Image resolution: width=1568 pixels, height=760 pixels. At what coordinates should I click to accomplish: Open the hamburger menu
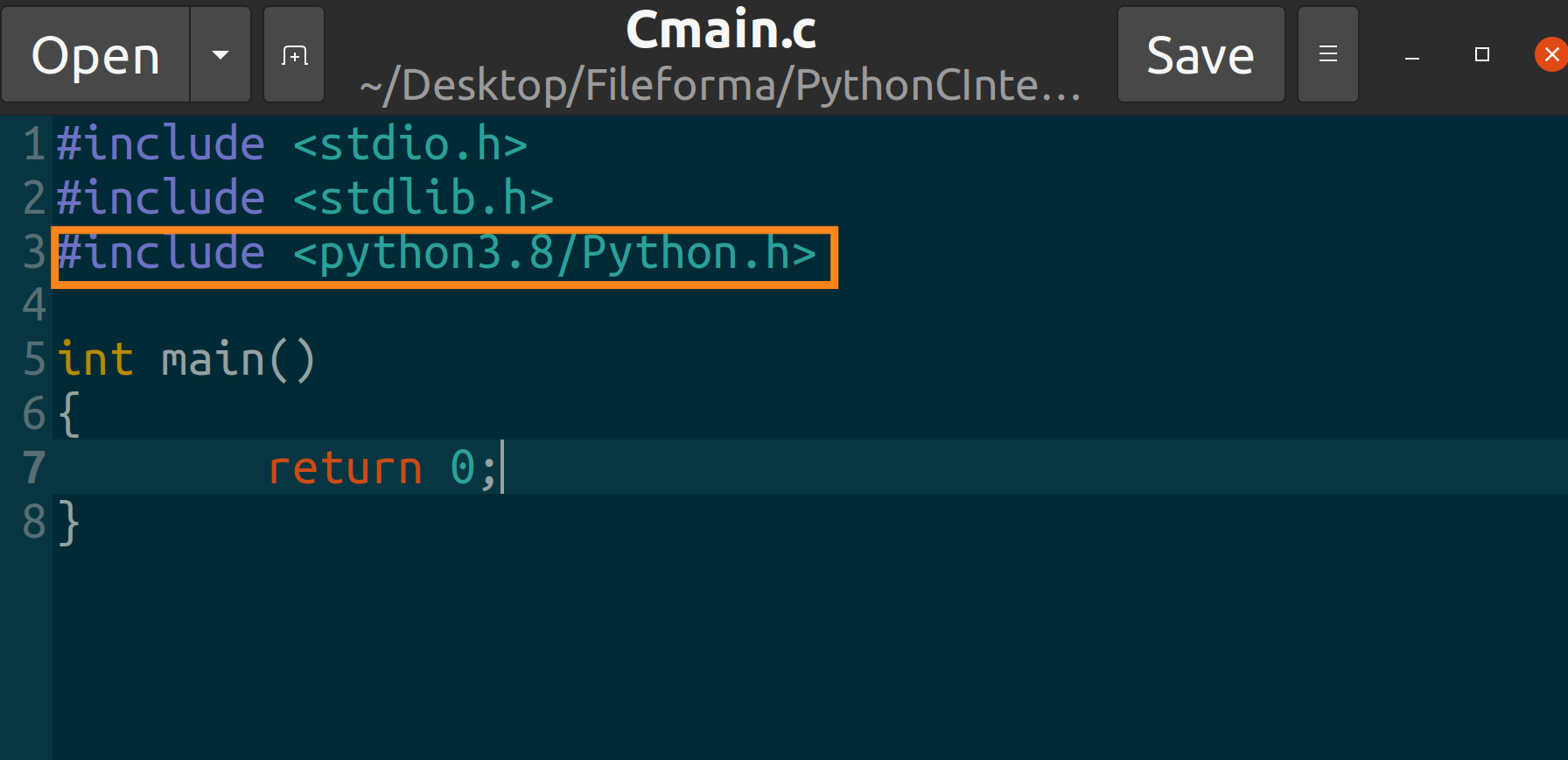(1327, 54)
